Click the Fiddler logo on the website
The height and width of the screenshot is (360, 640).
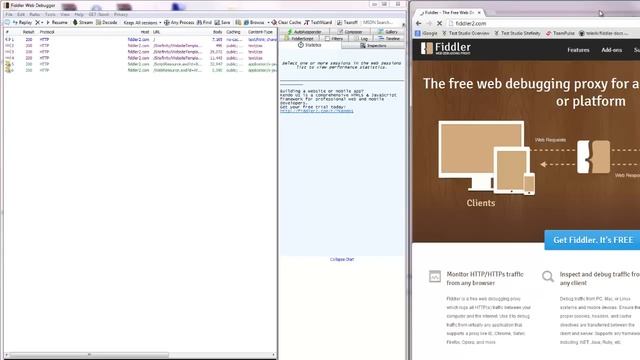tap(445, 48)
